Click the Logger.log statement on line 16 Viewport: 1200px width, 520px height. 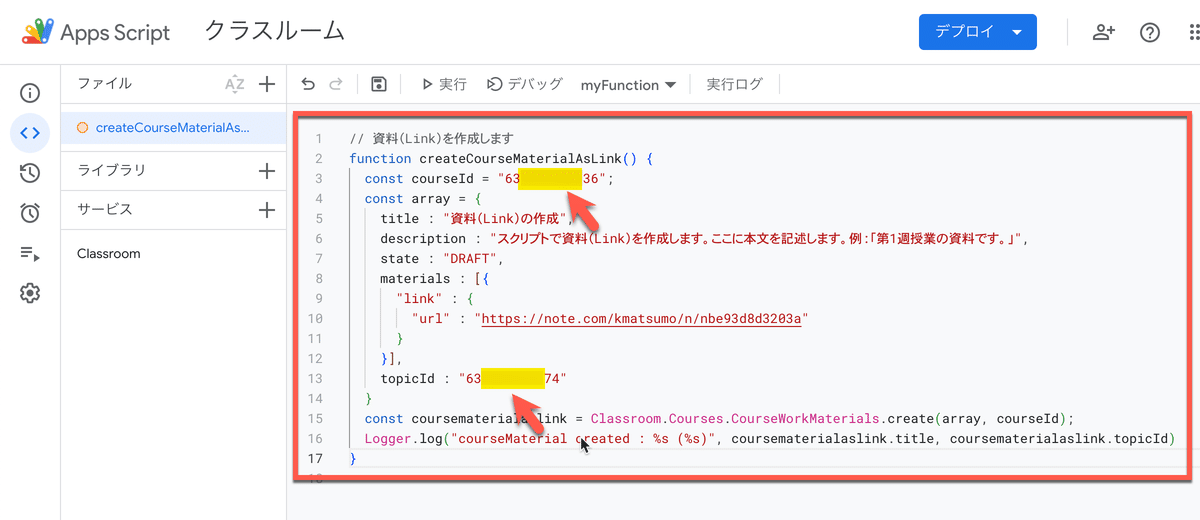pyautogui.click(x=769, y=438)
